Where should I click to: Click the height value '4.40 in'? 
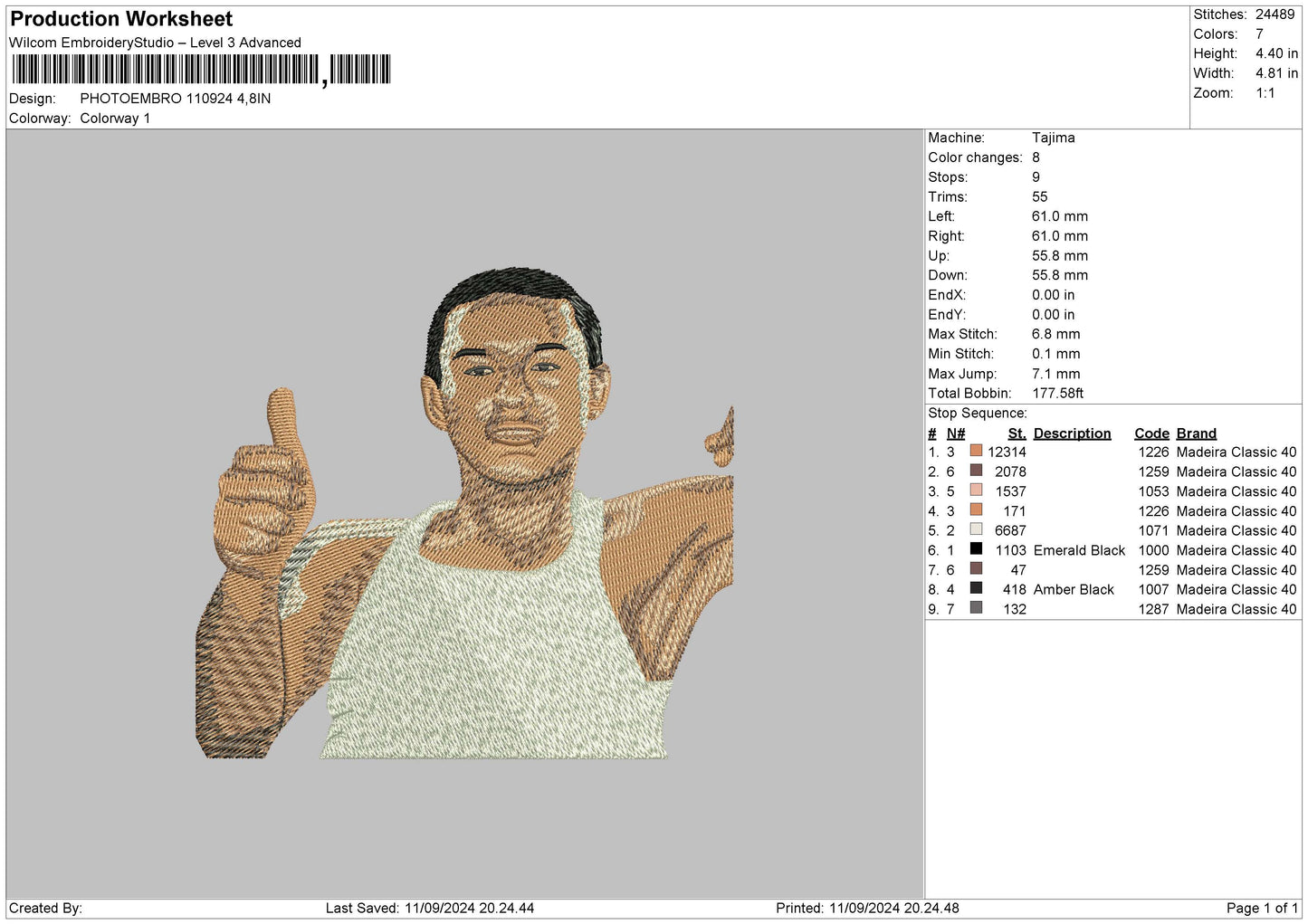pyautogui.click(x=1276, y=53)
